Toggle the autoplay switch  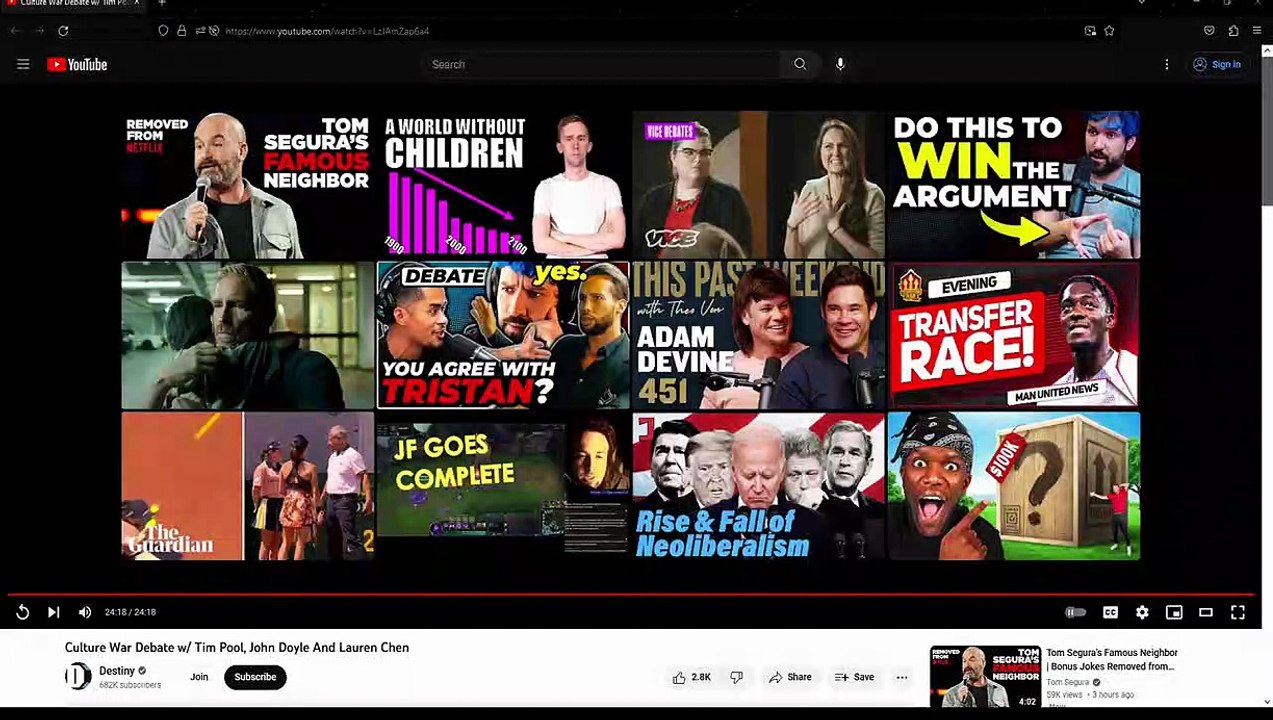pos(1075,612)
